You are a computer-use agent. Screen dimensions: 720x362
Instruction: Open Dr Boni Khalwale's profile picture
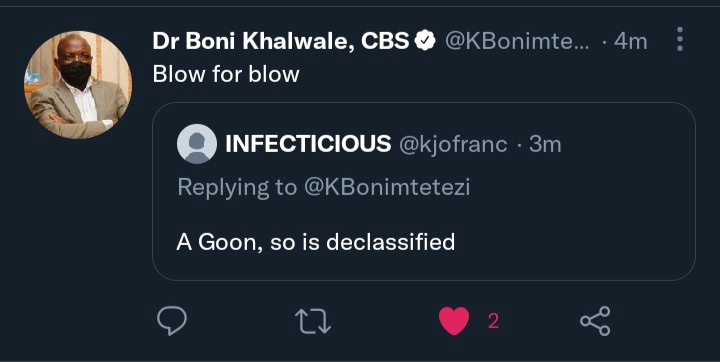[78, 85]
